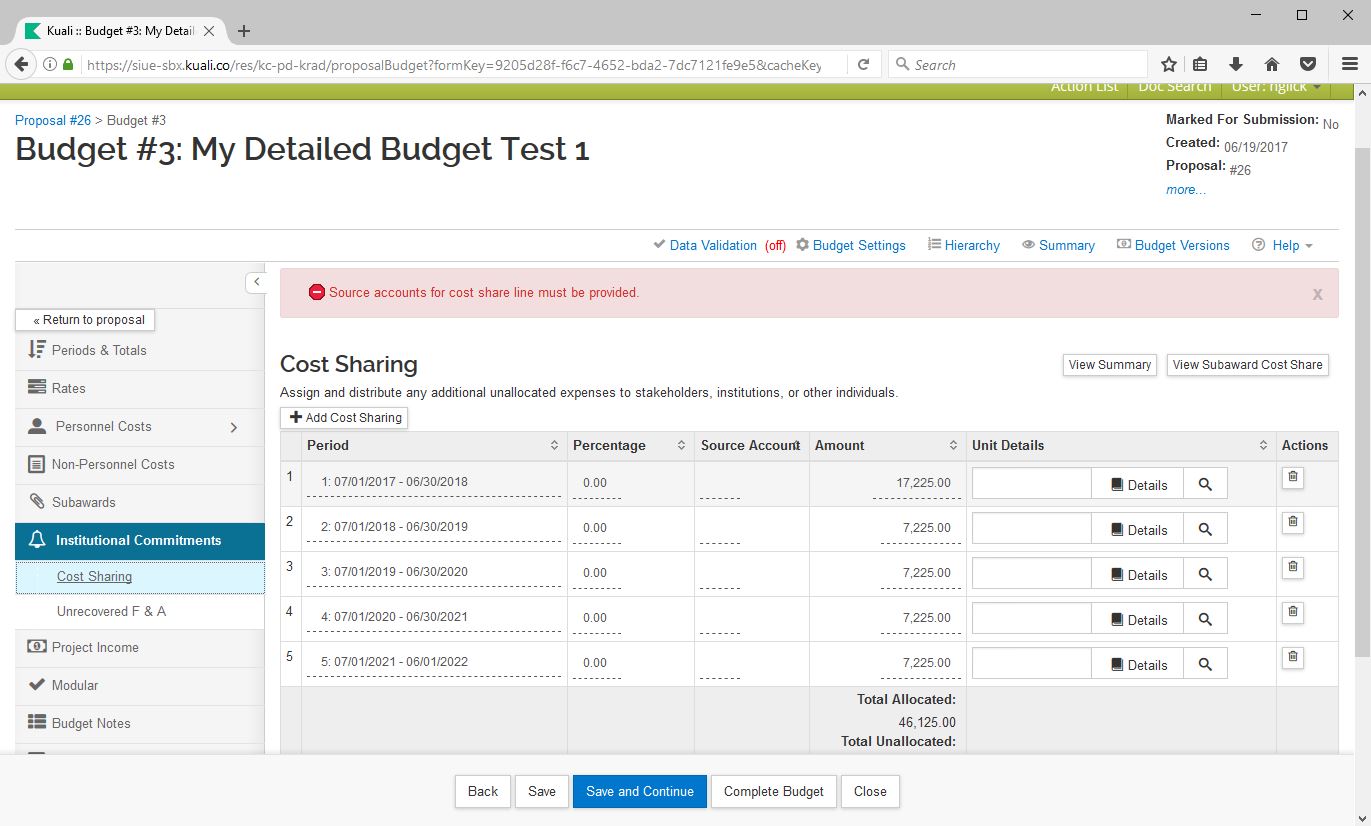
Task: Click trash icon for period 5 row
Action: click(1292, 657)
